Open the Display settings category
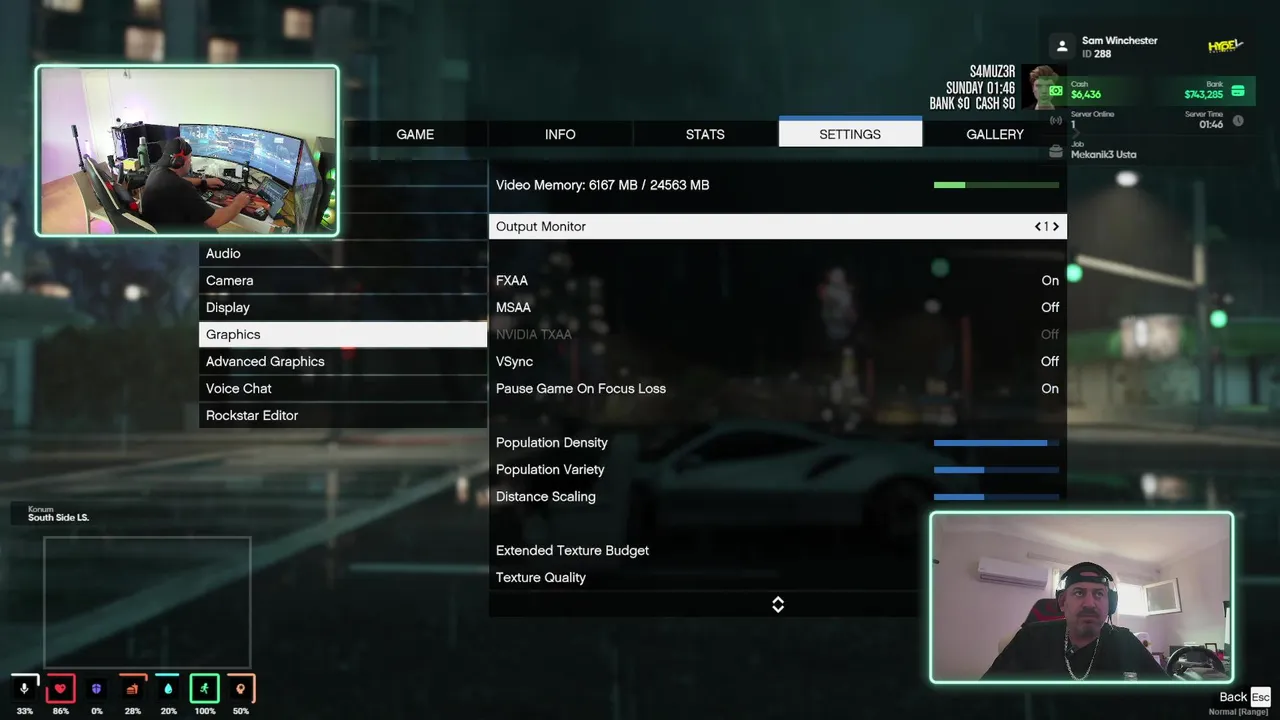This screenshot has height=720, width=1280. point(343,308)
